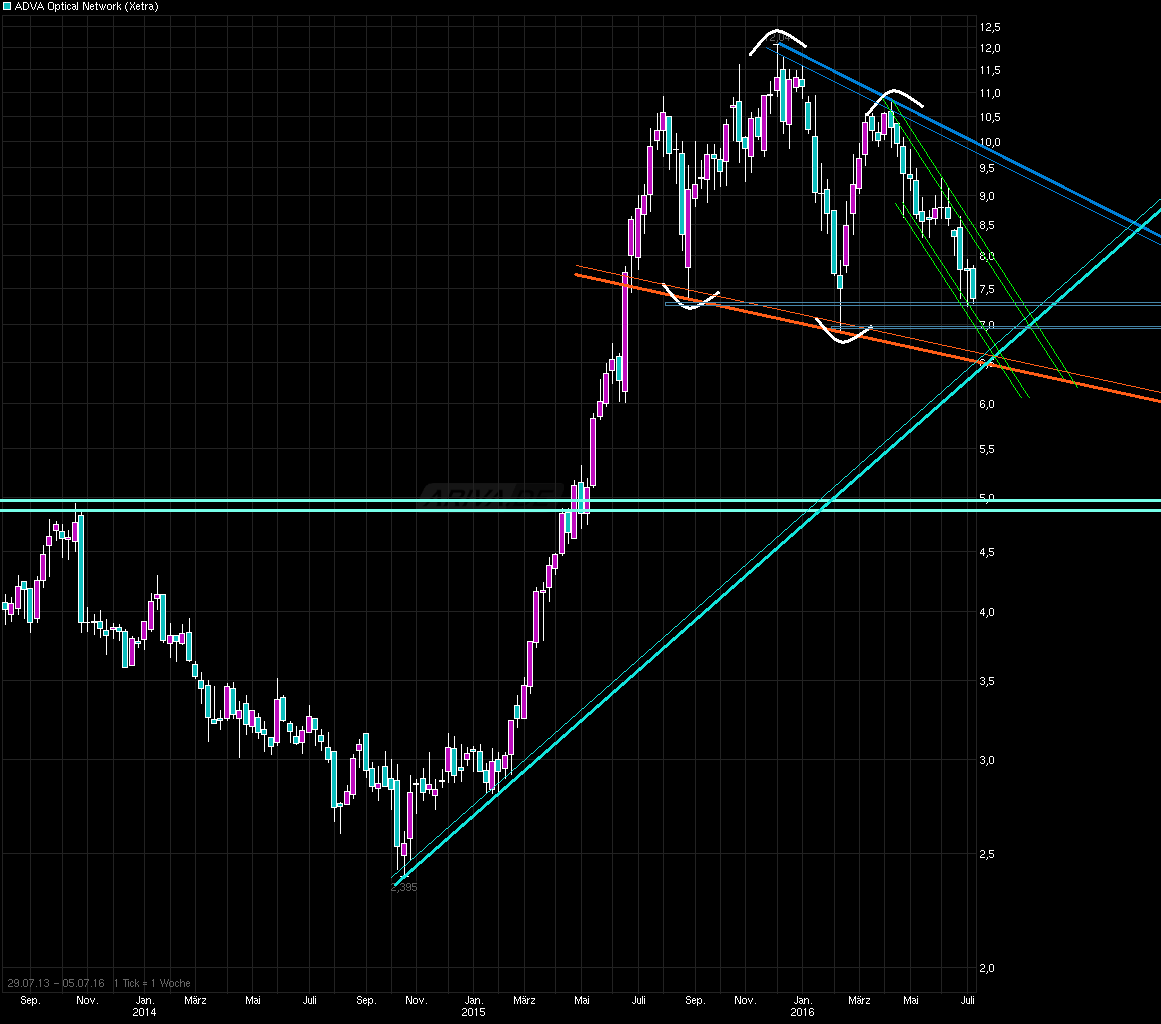Viewport: 1161px width, 1024px height.
Task: Click the 5,5 price axis label
Action: coord(987,449)
